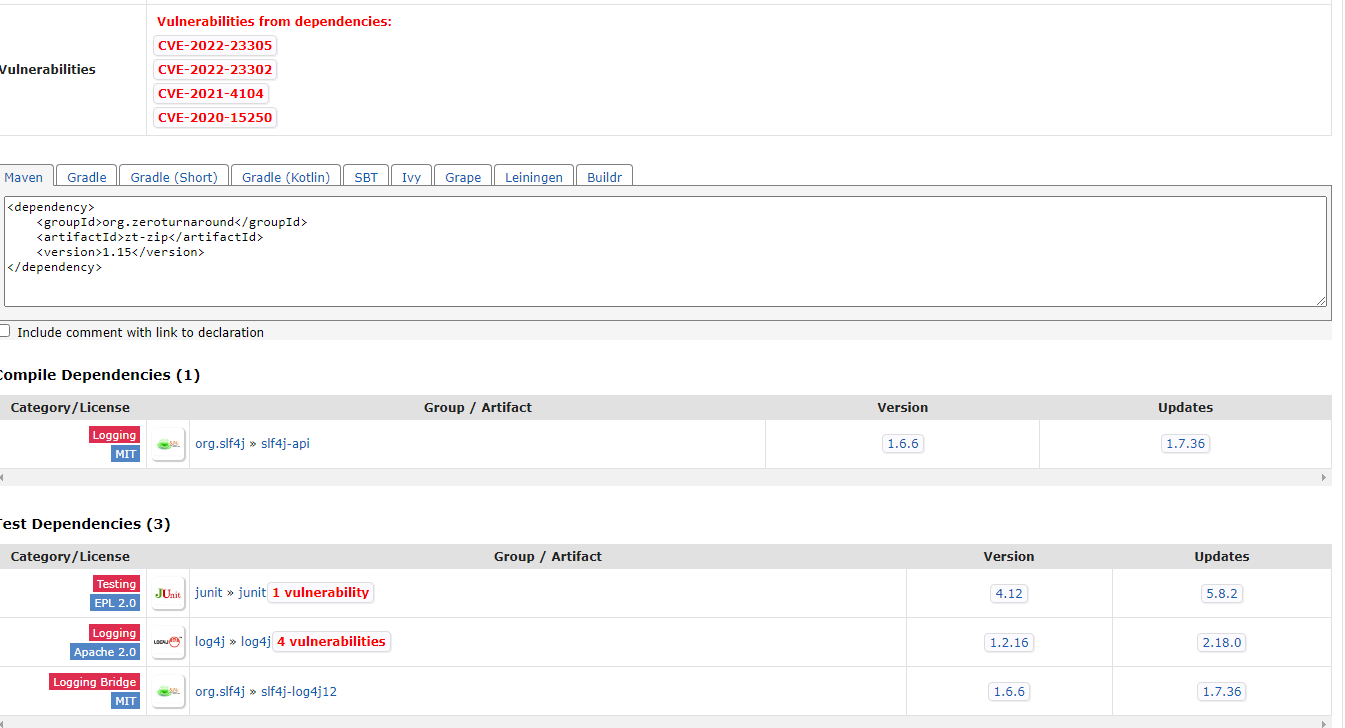Screen dimensions: 1345x728
Task: Open log4j update version 2.18.0
Action: pos(1222,642)
